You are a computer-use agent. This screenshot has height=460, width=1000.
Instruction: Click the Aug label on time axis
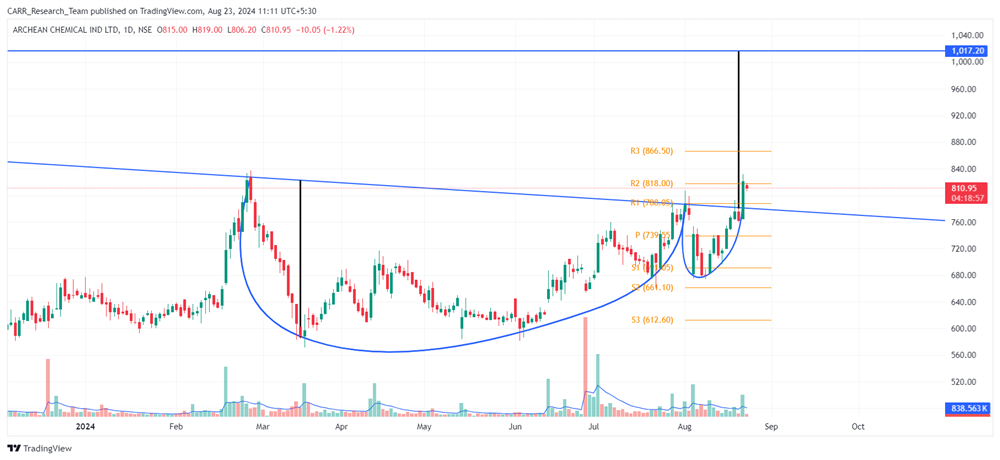tap(685, 425)
